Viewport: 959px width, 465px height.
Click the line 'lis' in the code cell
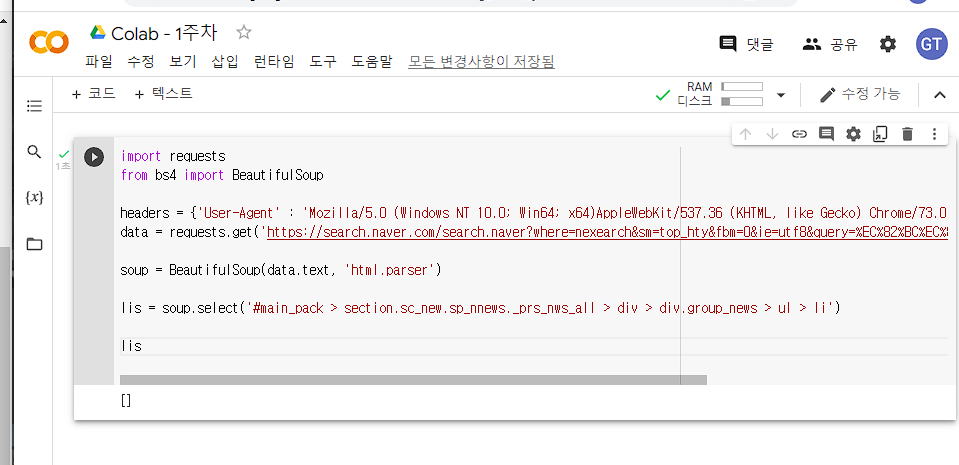click(x=131, y=346)
